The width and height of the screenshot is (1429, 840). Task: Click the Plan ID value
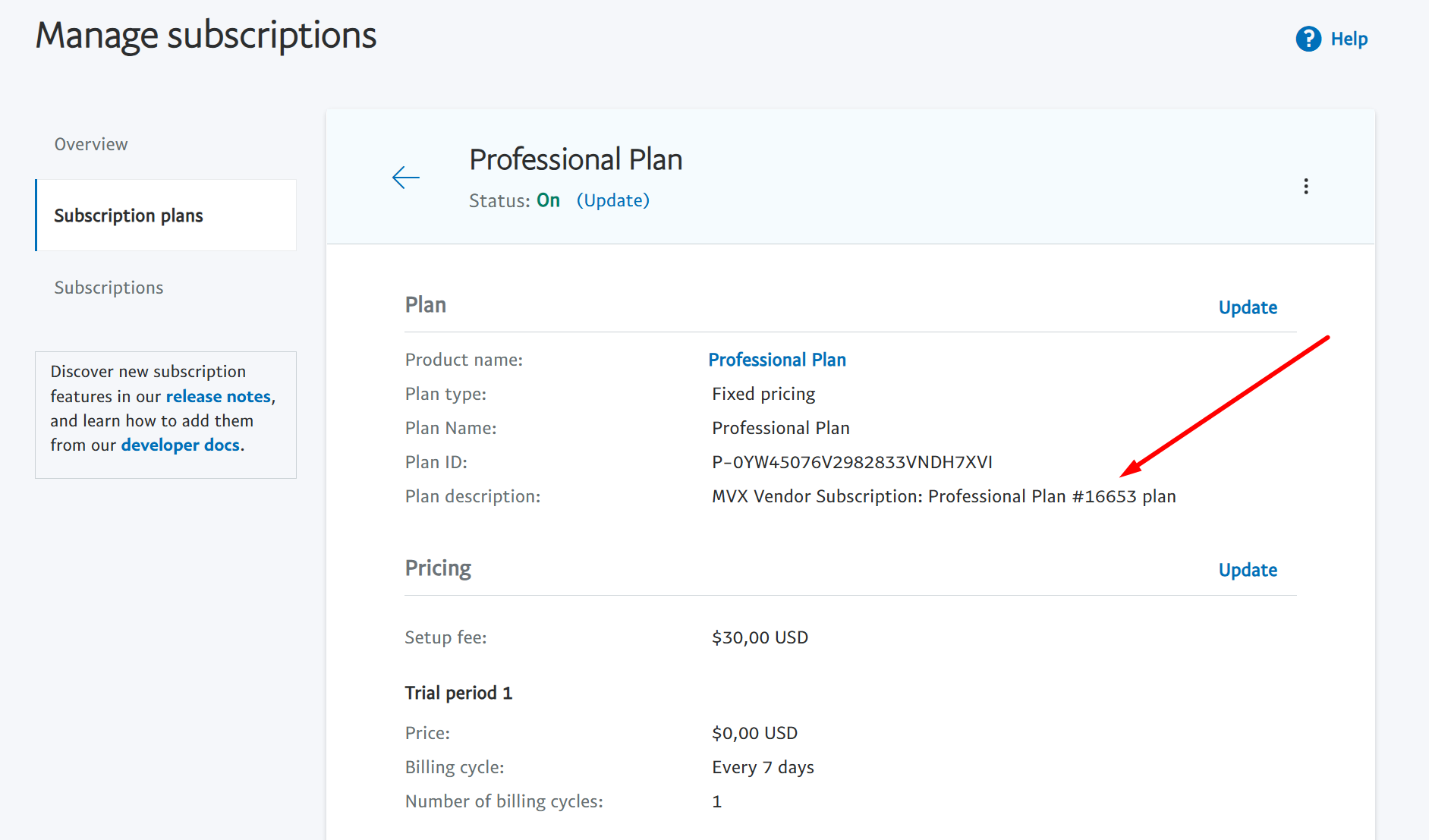[852, 462]
